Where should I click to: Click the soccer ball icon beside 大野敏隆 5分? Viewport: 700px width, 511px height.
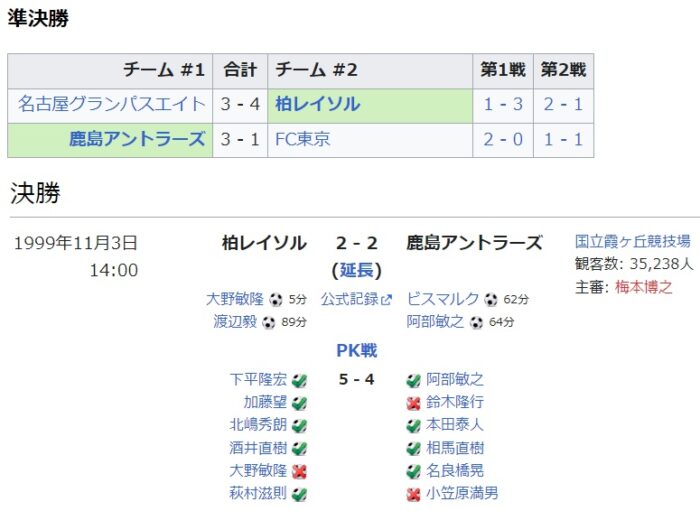click(x=276, y=299)
